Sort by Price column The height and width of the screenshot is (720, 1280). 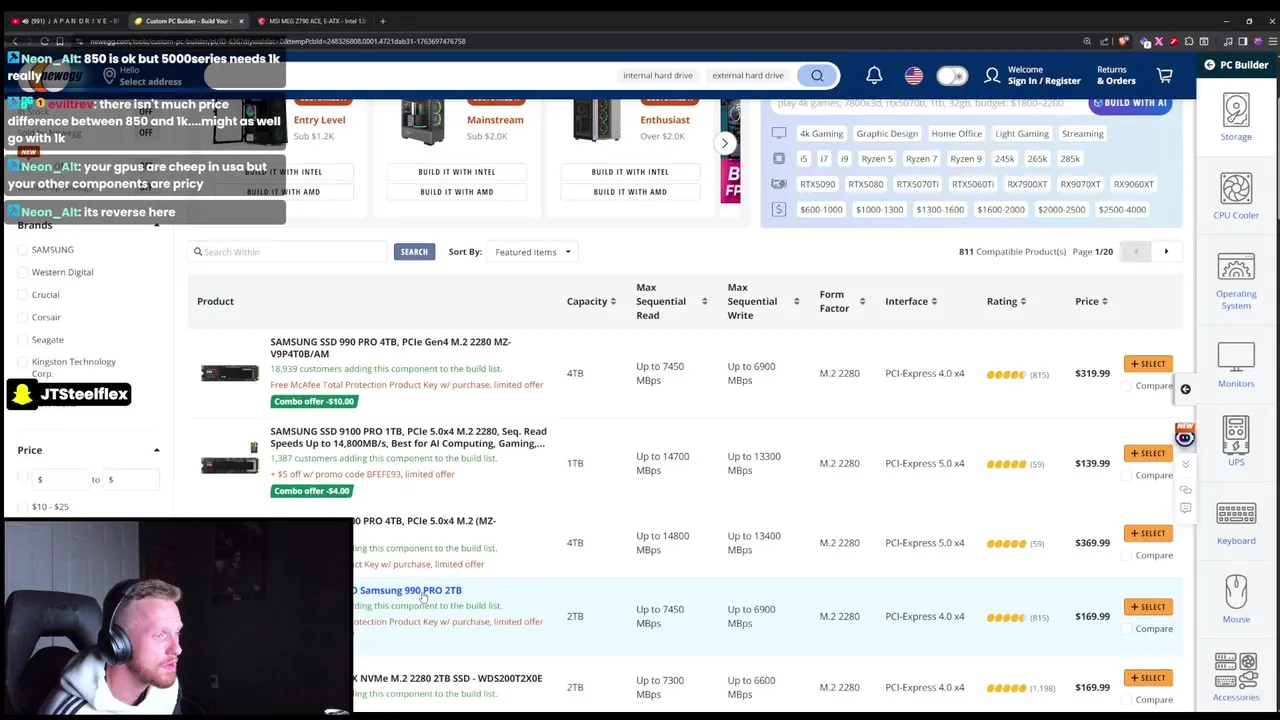click(1104, 302)
